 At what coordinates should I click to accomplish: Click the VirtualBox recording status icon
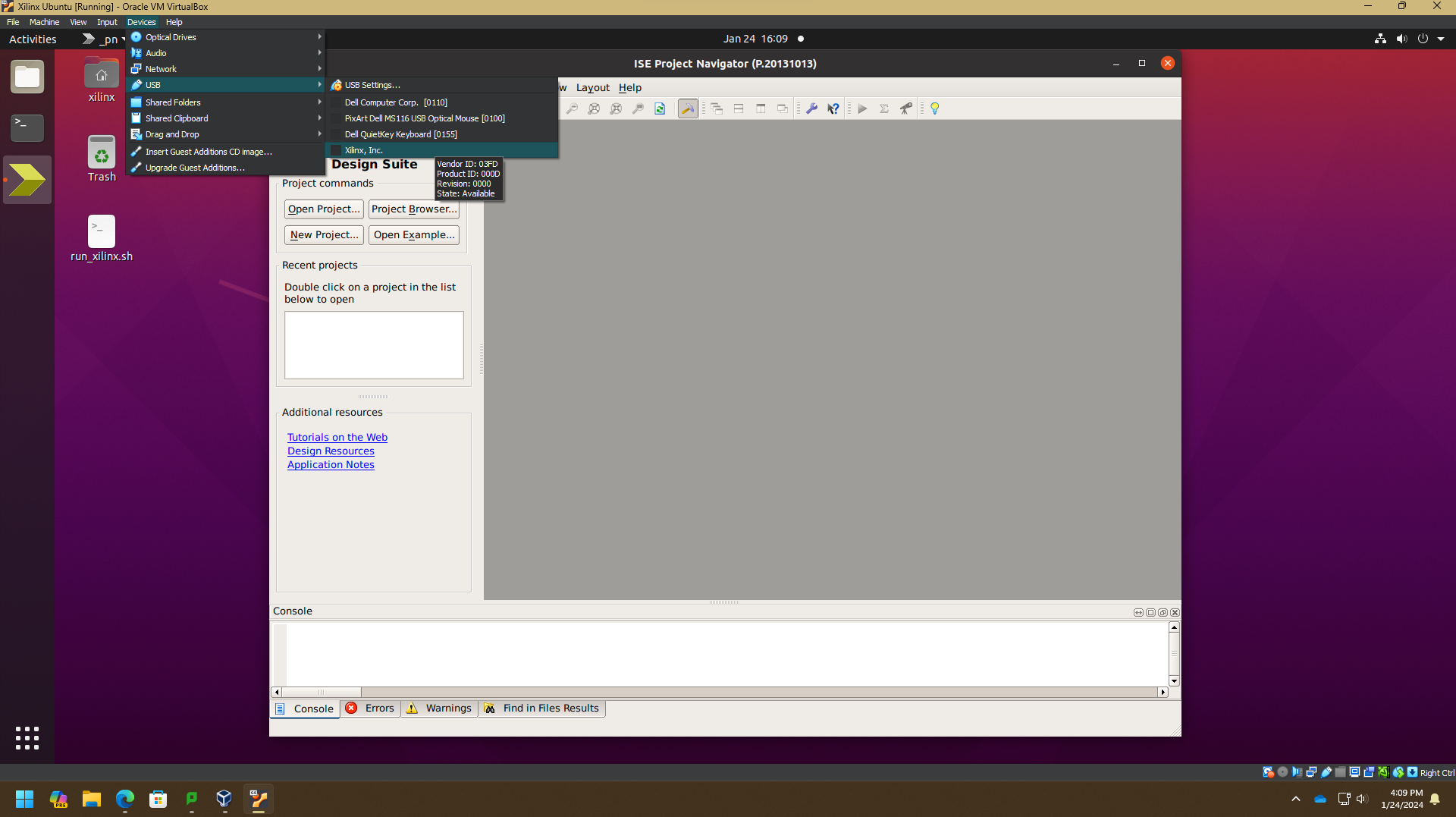coord(1370,772)
